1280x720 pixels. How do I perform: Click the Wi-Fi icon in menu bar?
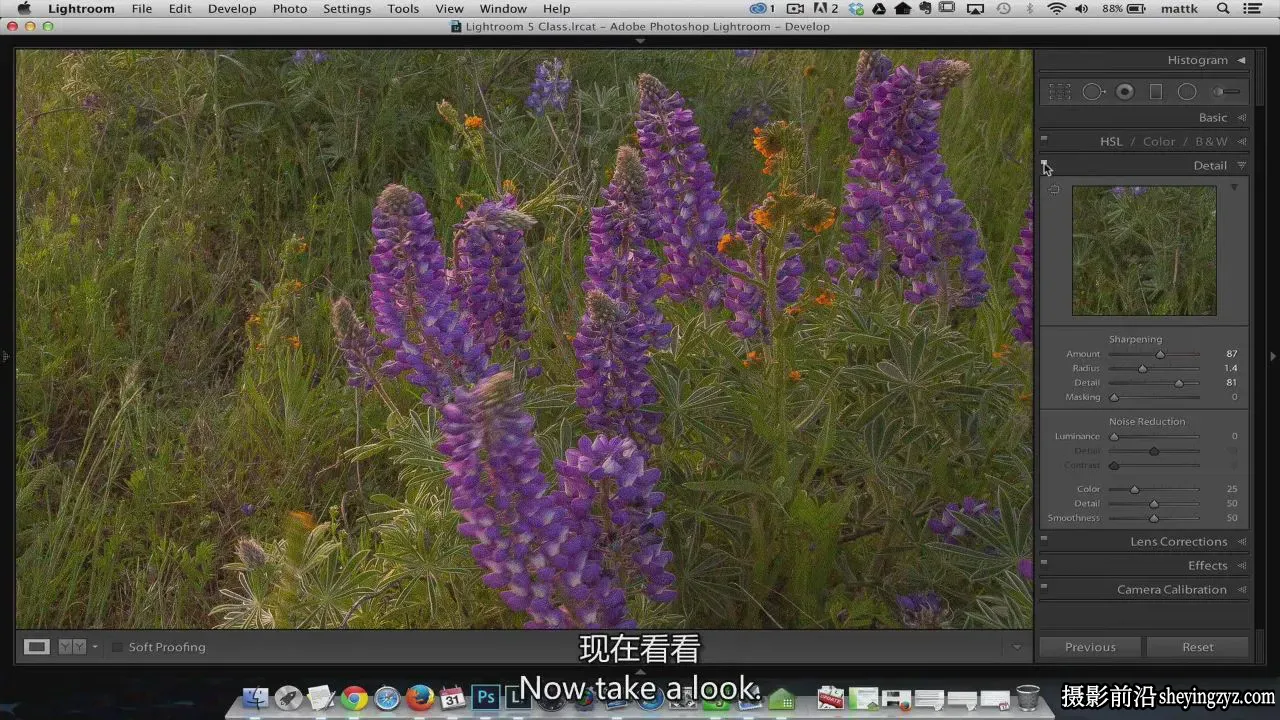pyautogui.click(x=1056, y=9)
